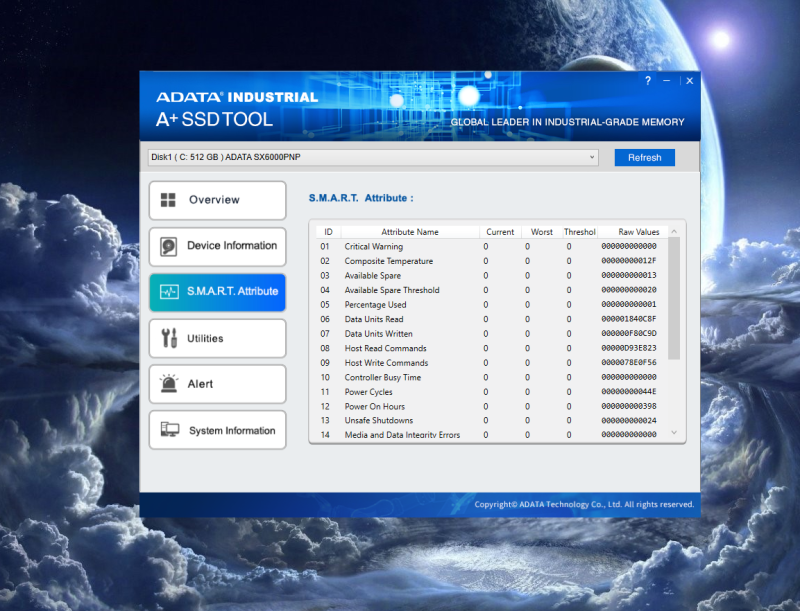Select the Host Read Commands row
This screenshot has height=611, width=800.
tap(491, 348)
